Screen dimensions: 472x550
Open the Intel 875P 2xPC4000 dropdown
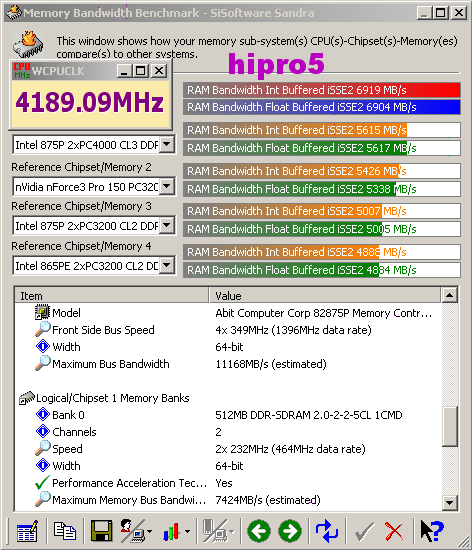pos(167,145)
